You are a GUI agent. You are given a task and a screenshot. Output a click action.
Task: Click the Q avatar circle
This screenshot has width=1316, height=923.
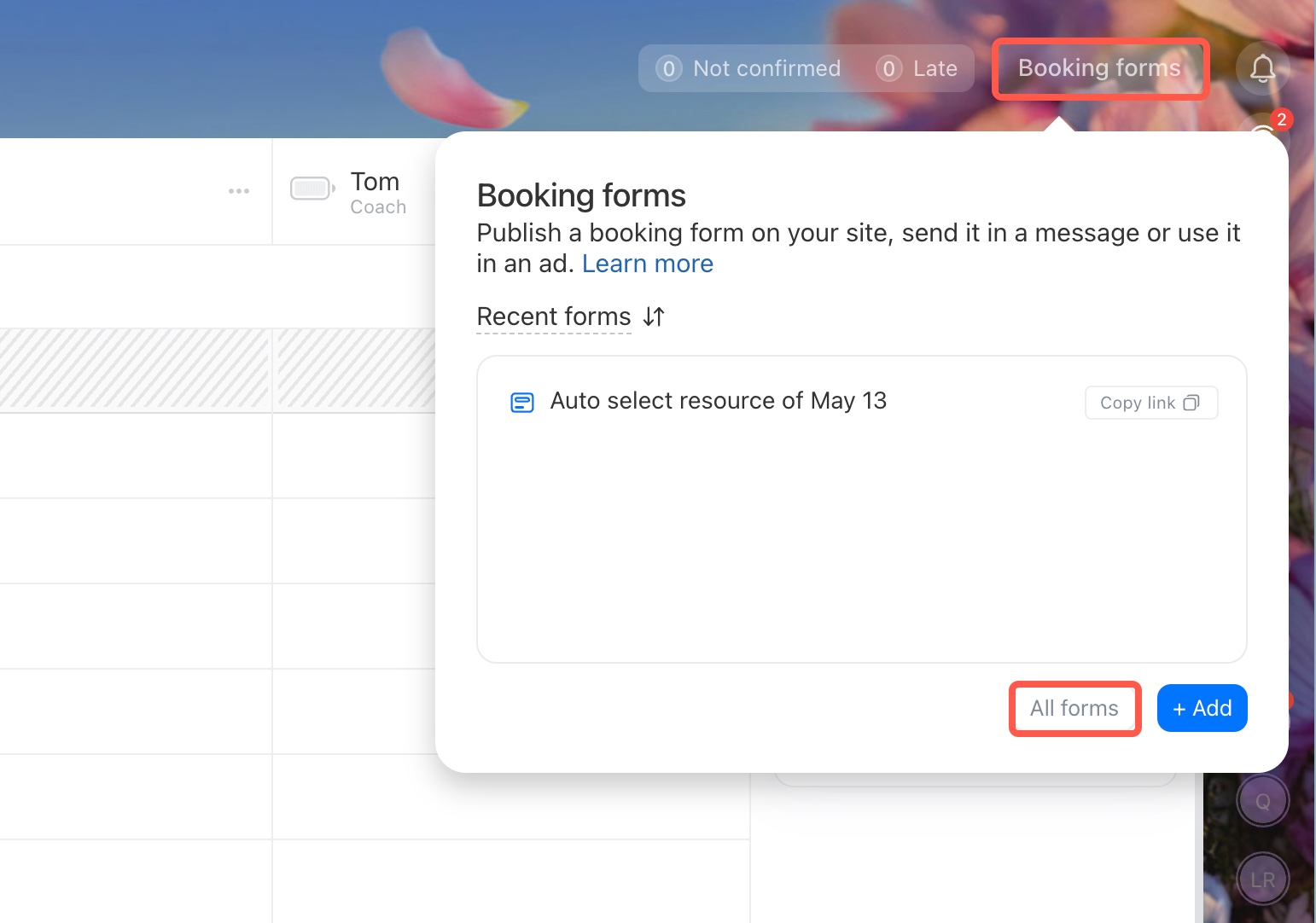(x=1262, y=801)
